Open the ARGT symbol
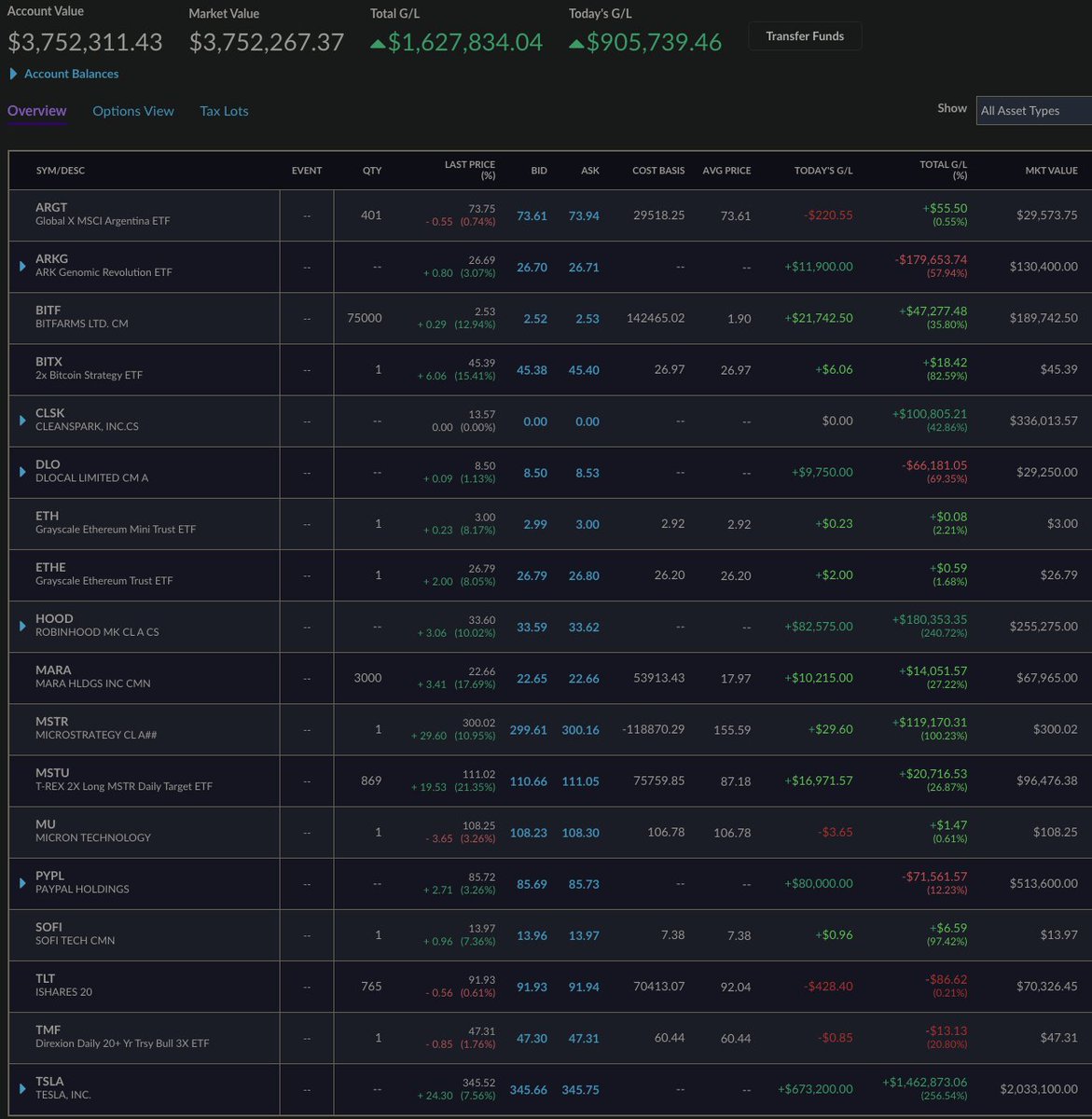The image size is (1092, 1119). [51, 207]
